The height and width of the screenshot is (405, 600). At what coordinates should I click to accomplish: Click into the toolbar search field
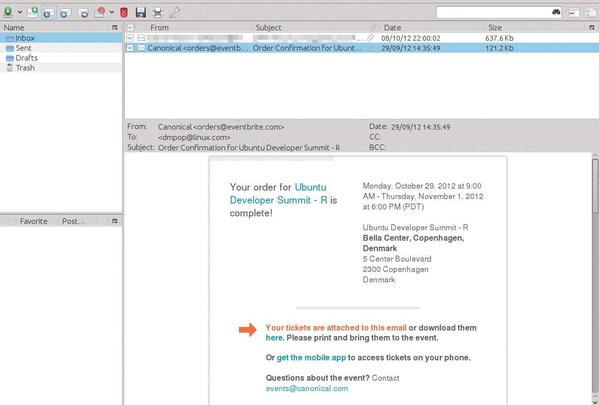494,12
